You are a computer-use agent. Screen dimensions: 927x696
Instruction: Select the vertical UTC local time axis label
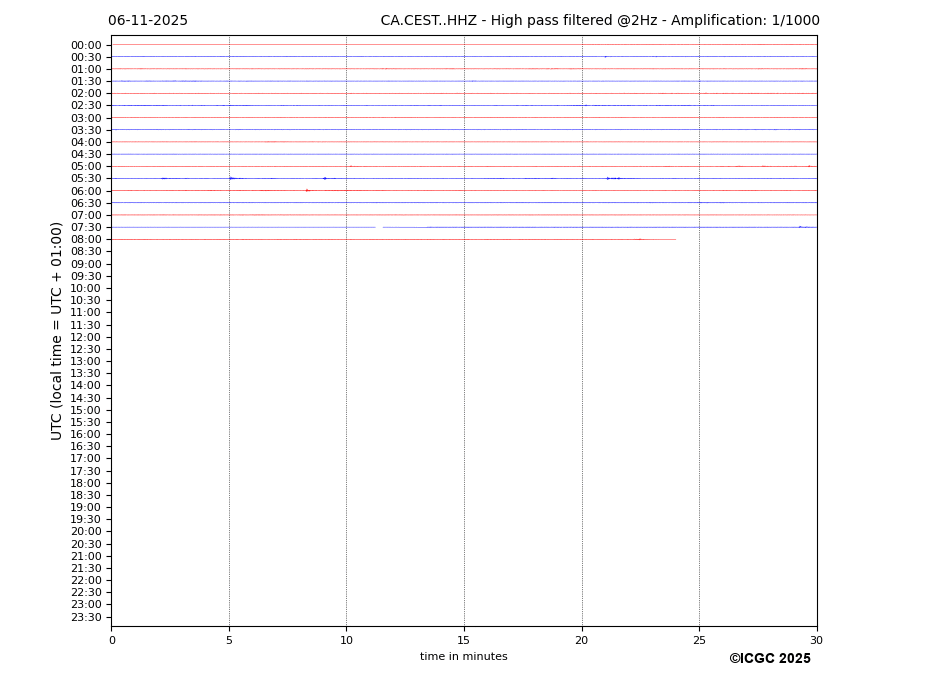[x=57, y=331]
